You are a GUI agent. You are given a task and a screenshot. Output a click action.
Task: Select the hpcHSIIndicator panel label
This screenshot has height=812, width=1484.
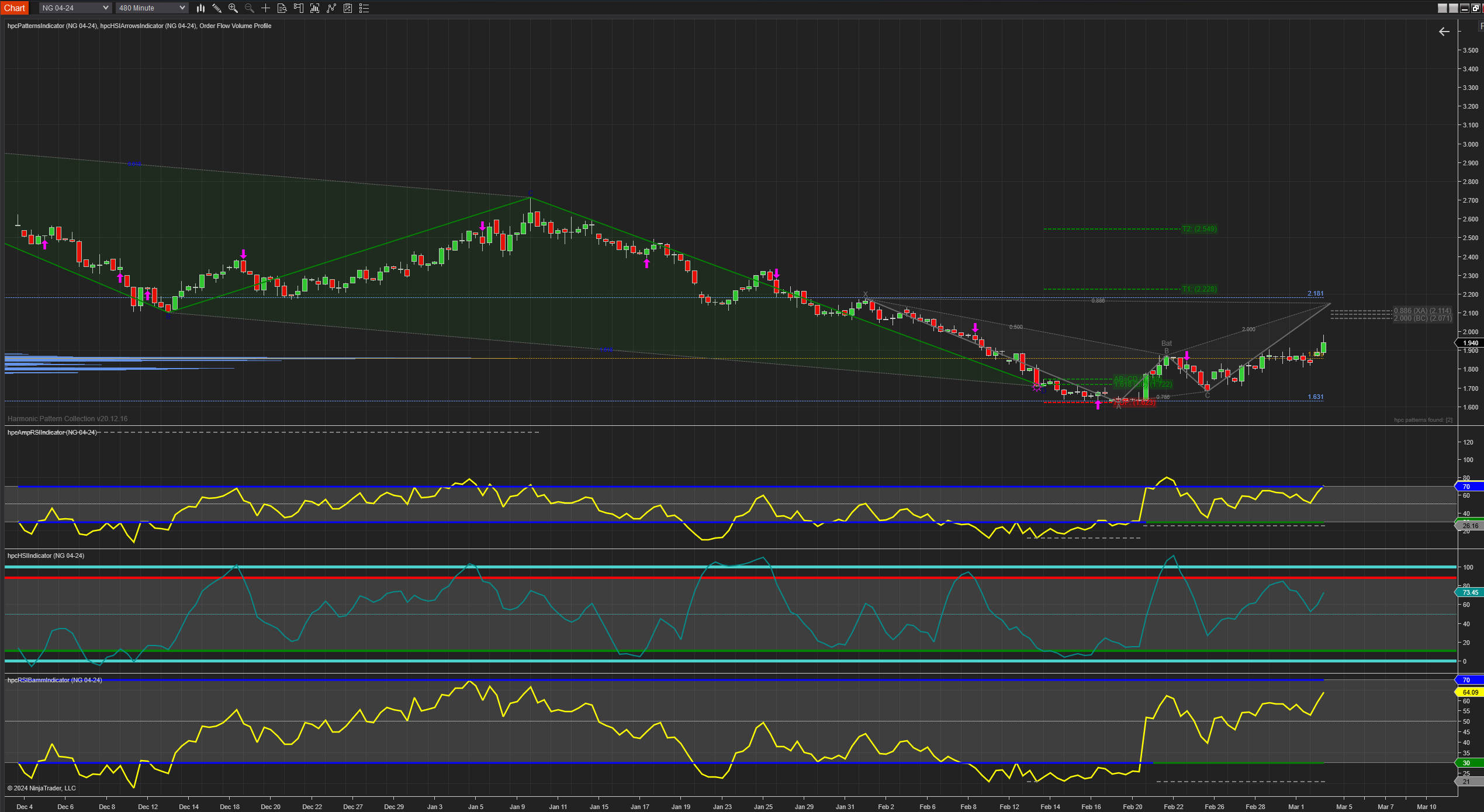pos(46,556)
